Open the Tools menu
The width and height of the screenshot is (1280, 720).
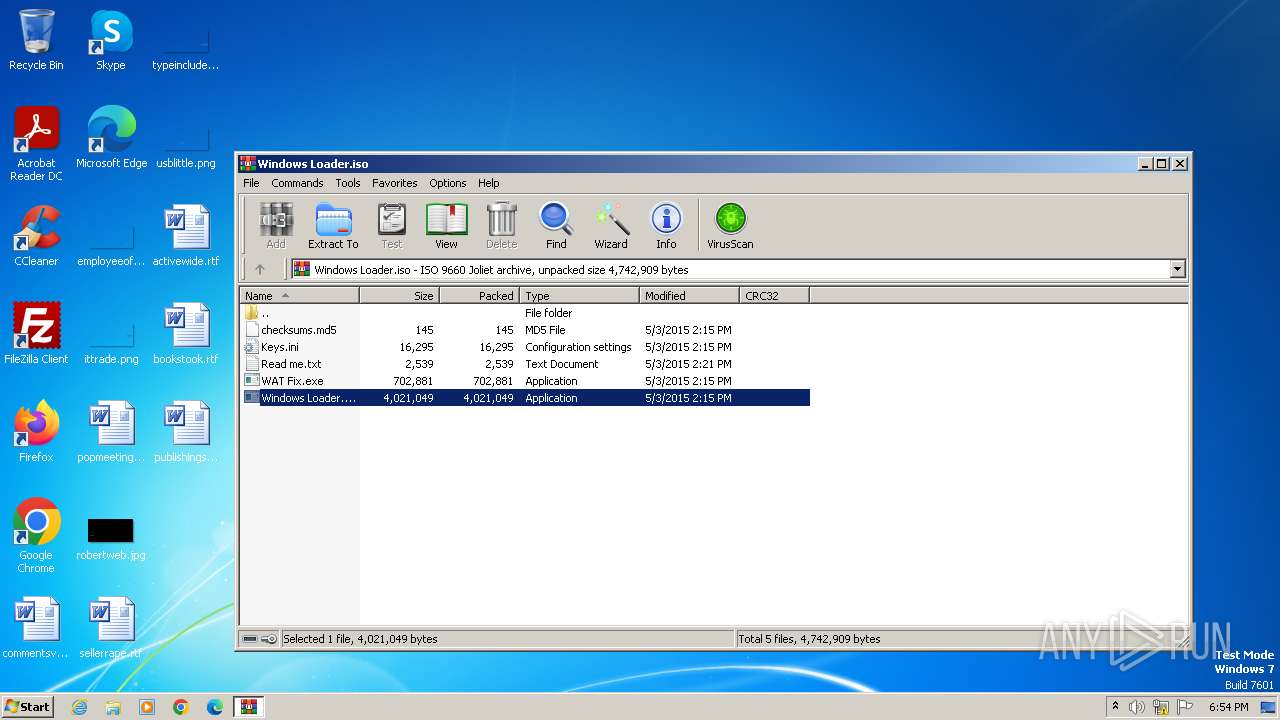[348, 183]
